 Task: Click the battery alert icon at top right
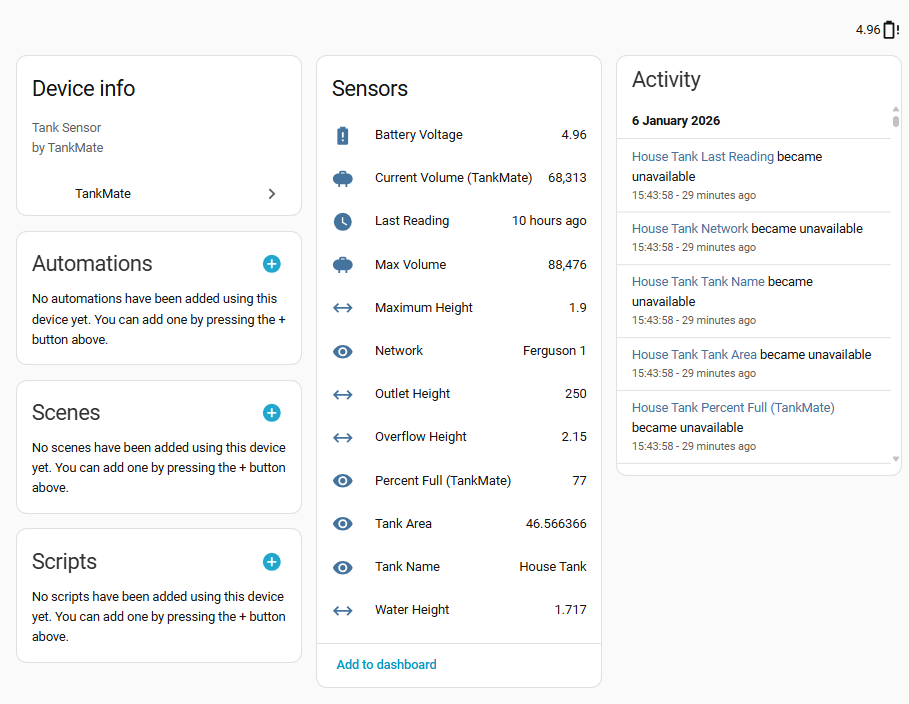coord(890,30)
